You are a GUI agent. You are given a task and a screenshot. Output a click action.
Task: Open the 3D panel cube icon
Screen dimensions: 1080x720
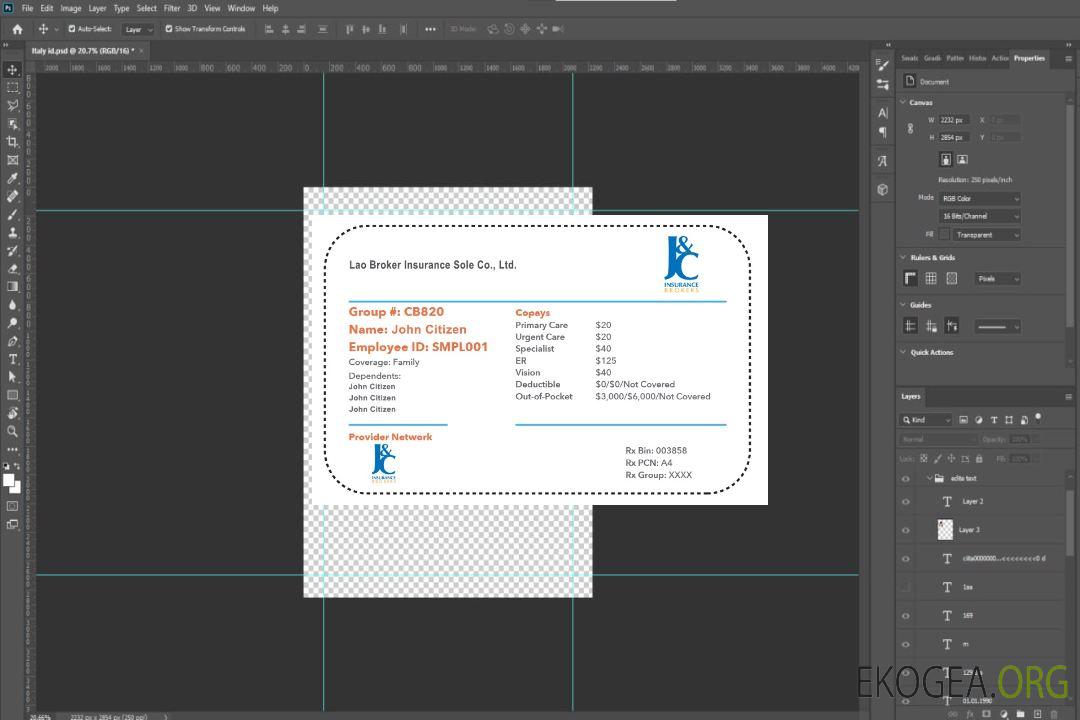pyautogui.click(x=882, y=189)
